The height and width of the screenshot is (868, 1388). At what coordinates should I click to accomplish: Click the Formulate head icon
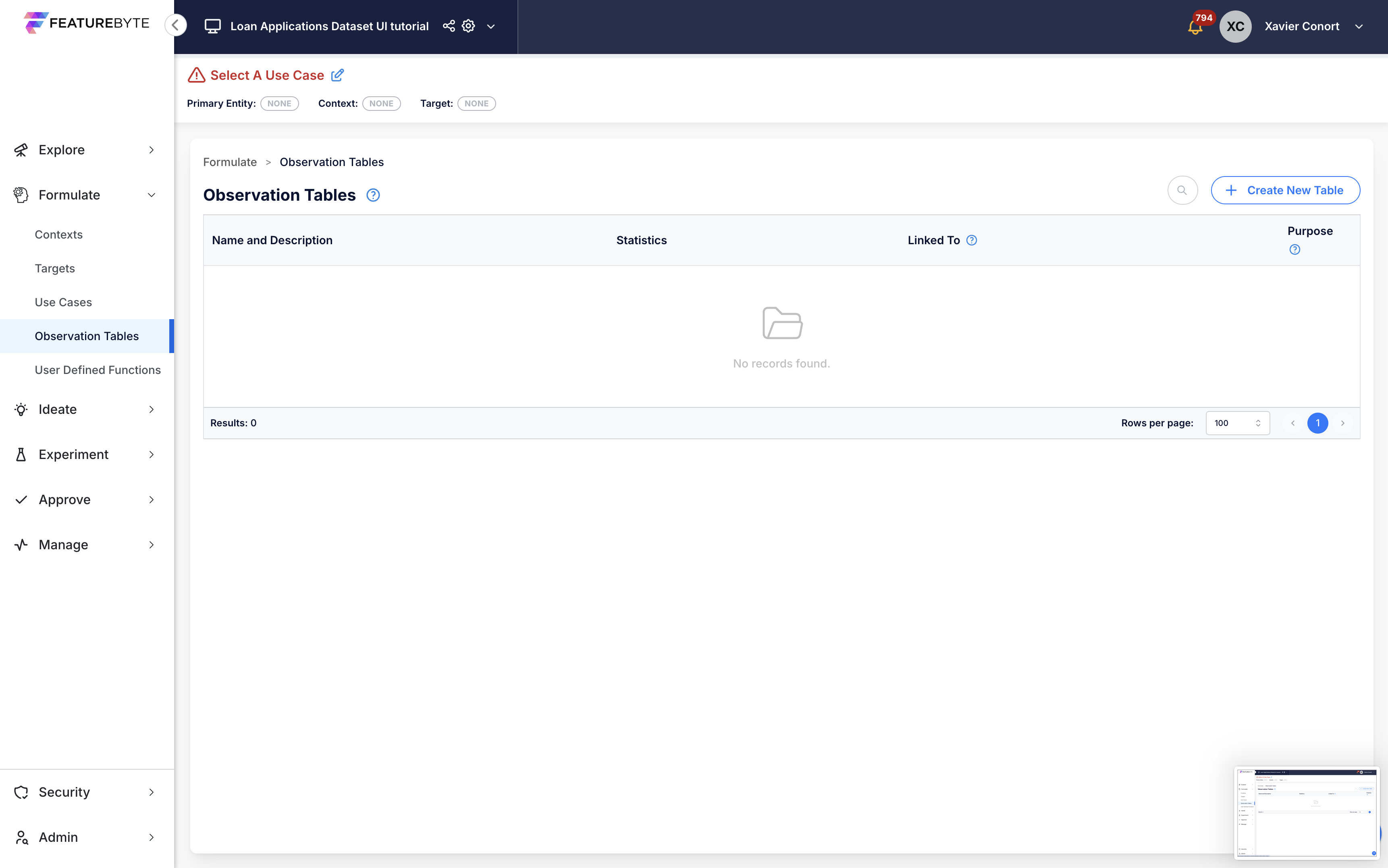[21, 195]
